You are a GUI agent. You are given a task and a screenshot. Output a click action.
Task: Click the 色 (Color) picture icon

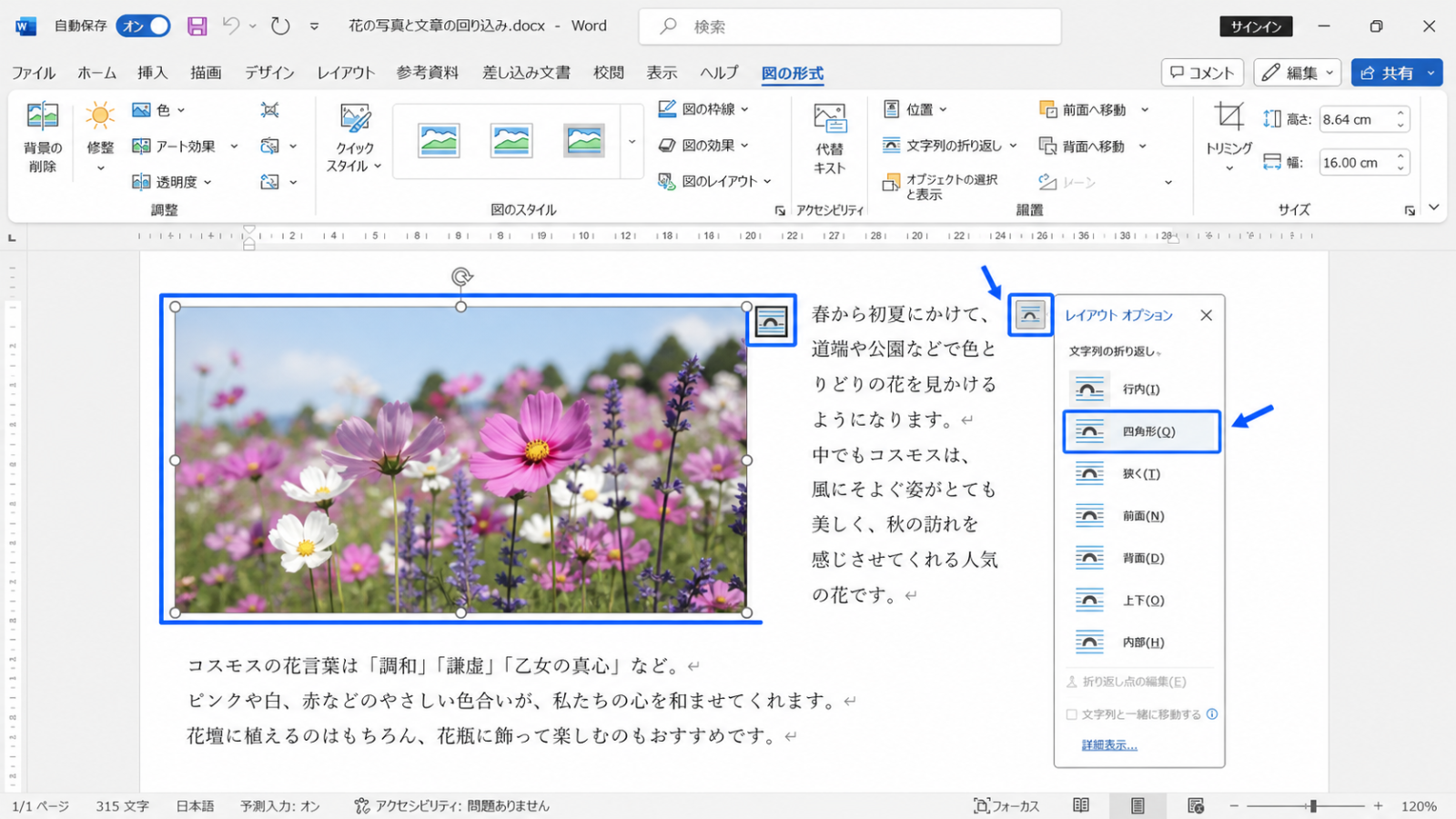[141, 110]
